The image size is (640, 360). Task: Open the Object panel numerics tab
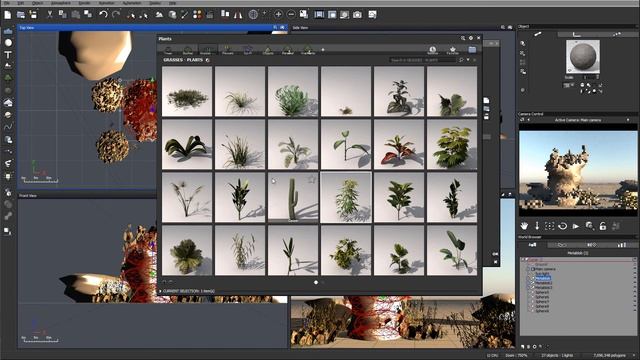(x=576, y=34)
